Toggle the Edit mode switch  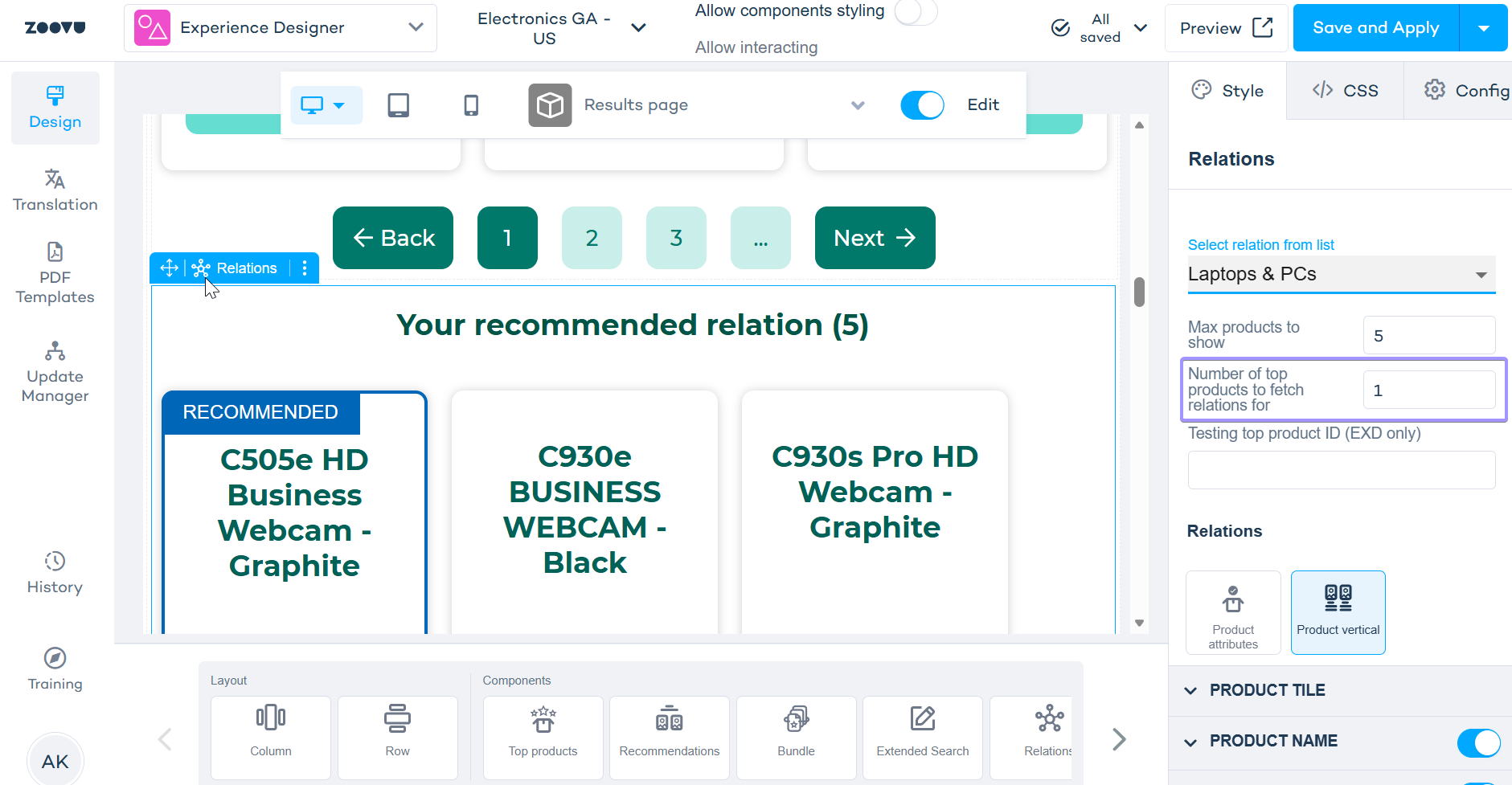922,105
